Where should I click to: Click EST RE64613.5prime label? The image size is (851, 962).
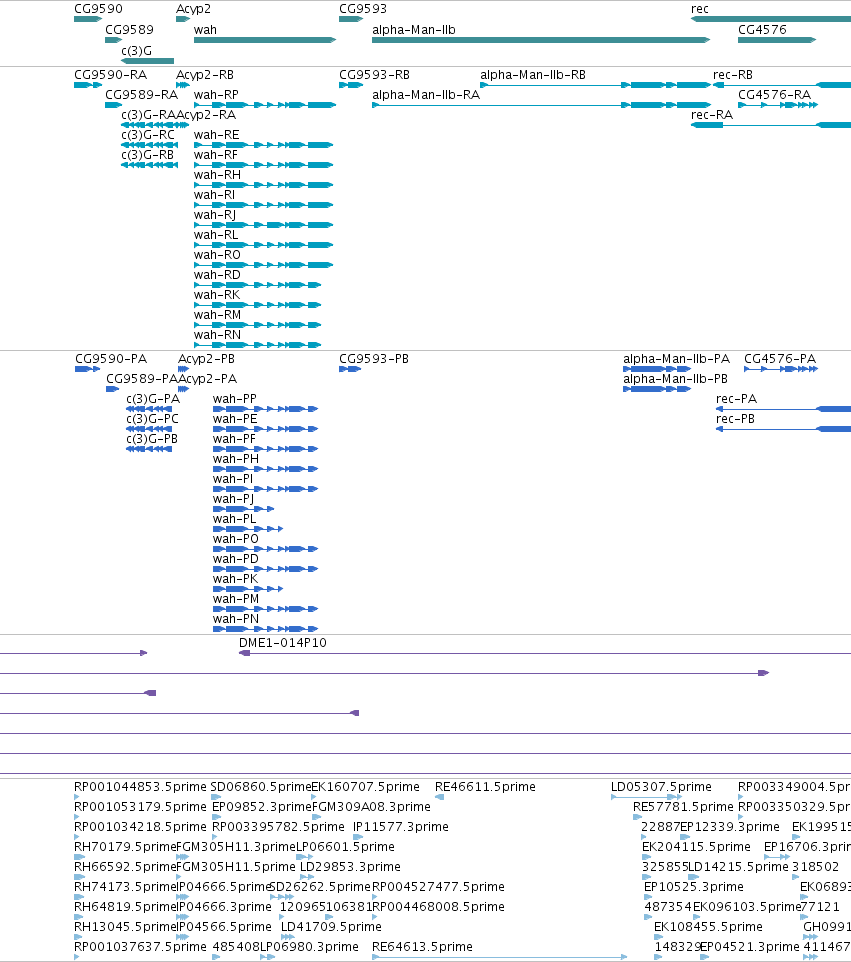pos(423,947)
